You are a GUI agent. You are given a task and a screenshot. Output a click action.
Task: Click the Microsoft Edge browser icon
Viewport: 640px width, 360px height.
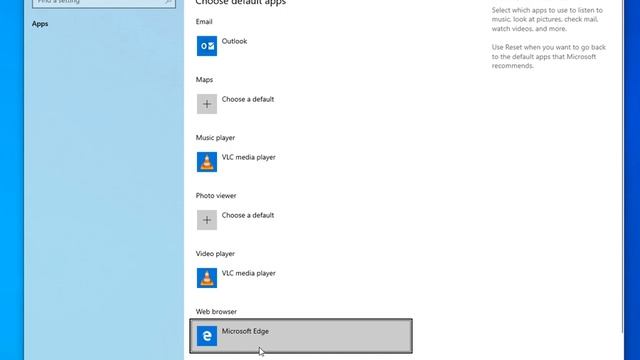click(x=207, y=336)
